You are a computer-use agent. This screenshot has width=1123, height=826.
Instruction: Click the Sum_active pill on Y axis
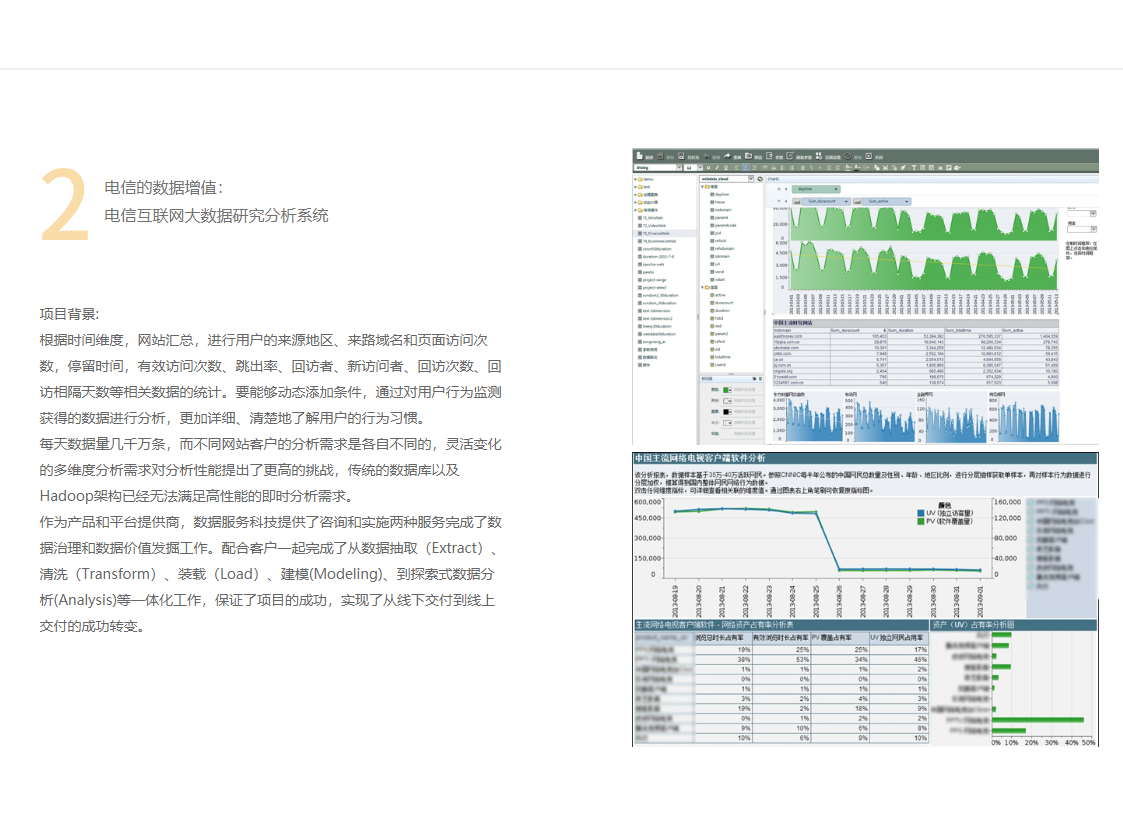[x=877, y=201]
